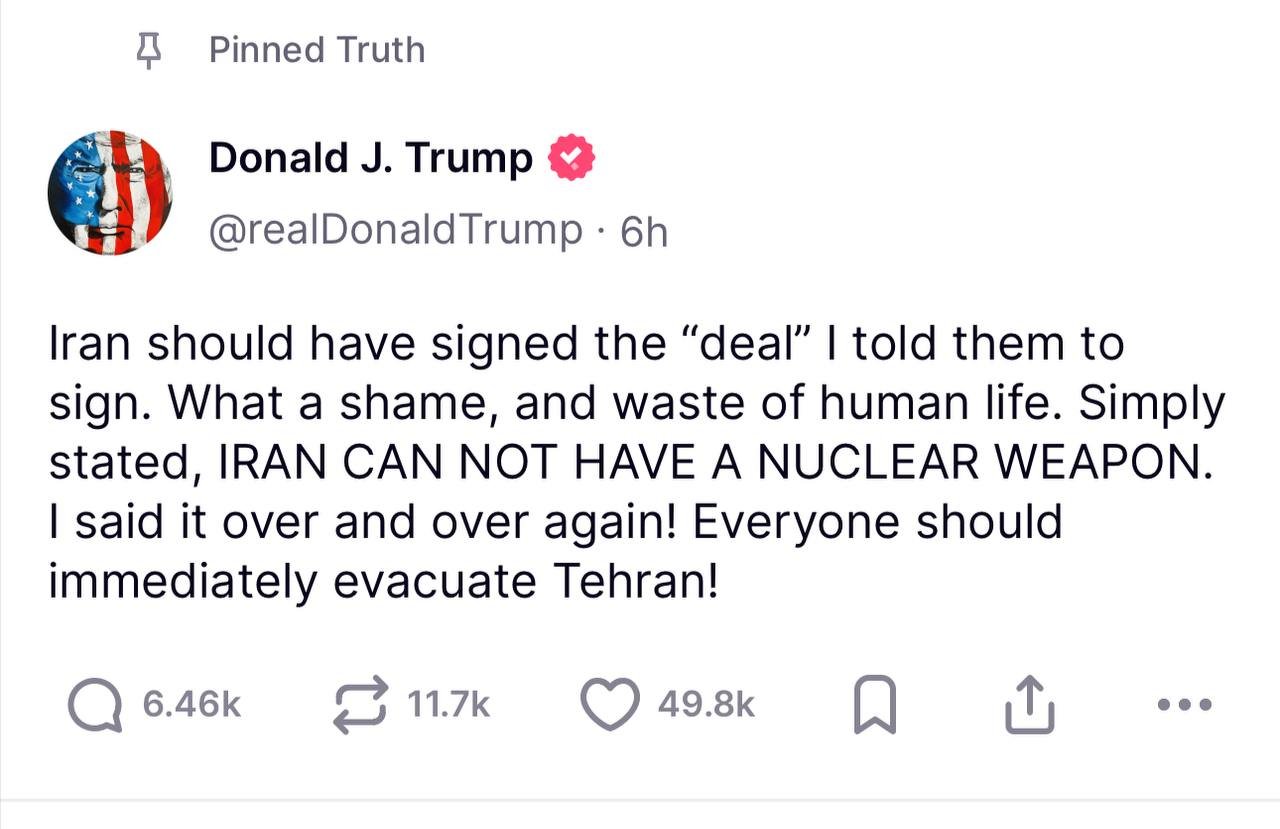Click the 6h timestamp
The height and width of the screenshot is (829, 1280).
pos(644,232)
